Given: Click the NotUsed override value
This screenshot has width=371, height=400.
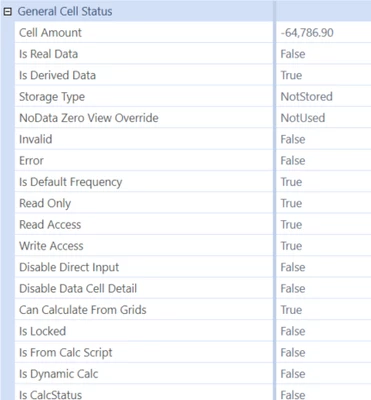Looking at the screenshot, I should [x=303, y=118].
